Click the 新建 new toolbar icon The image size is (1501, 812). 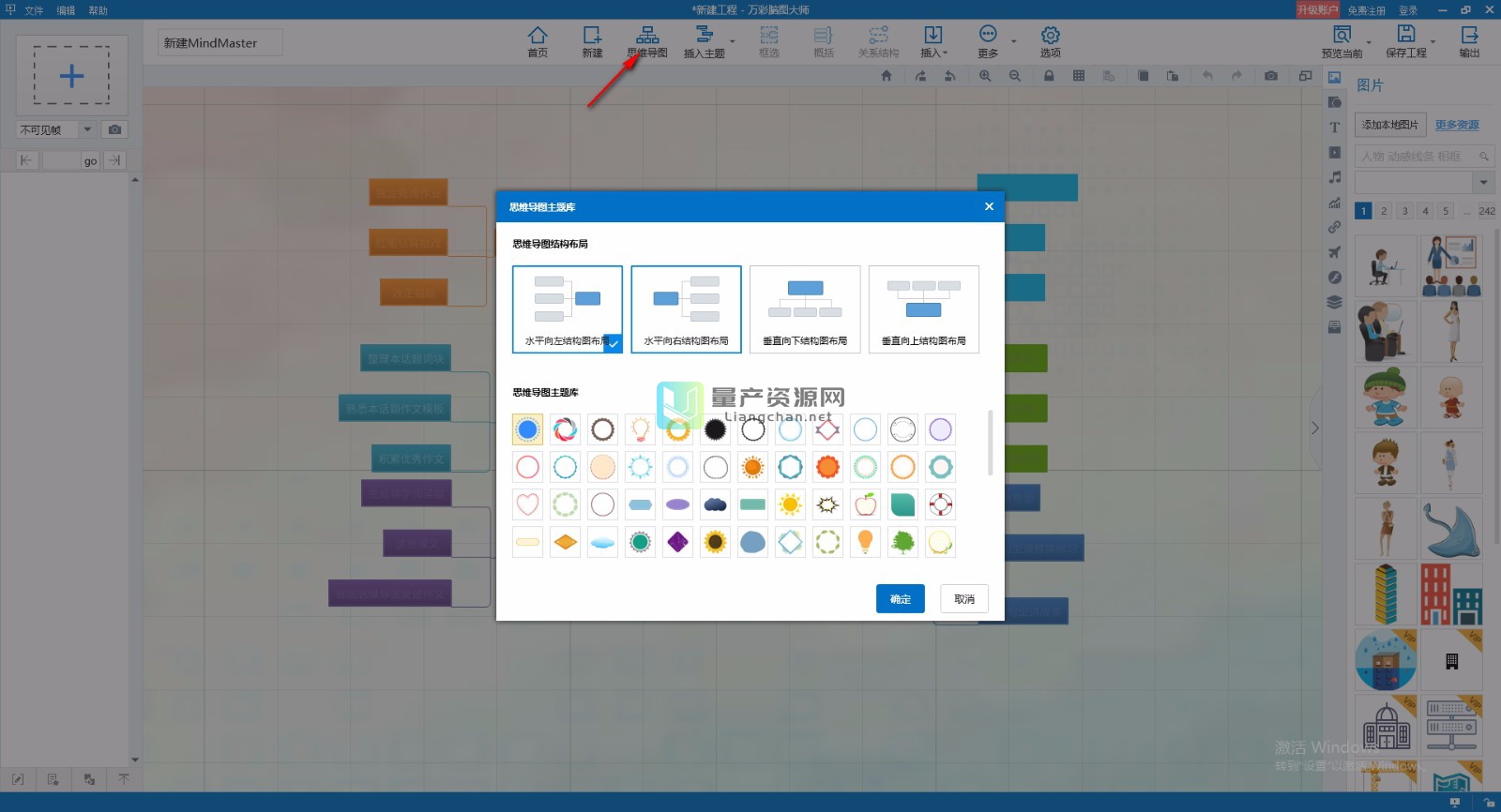pyautogui.click(x=592, y=41)
